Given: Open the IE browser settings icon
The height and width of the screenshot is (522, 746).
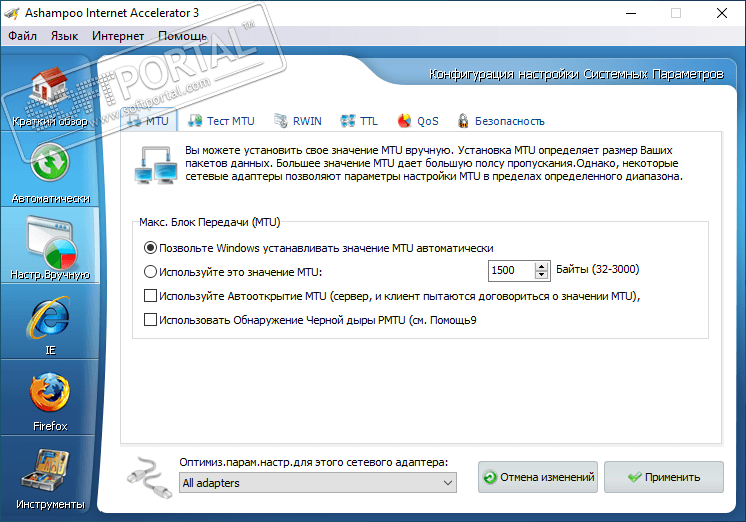Looking at the screenshot, I should [50, 317].
